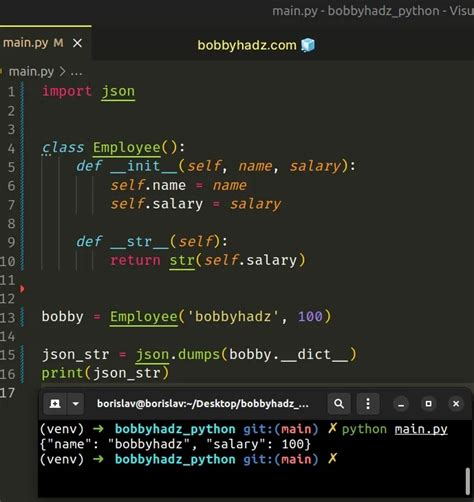Click the 'salary' parameter on line 5
The image size is (474, 502).
coord(315,166)
